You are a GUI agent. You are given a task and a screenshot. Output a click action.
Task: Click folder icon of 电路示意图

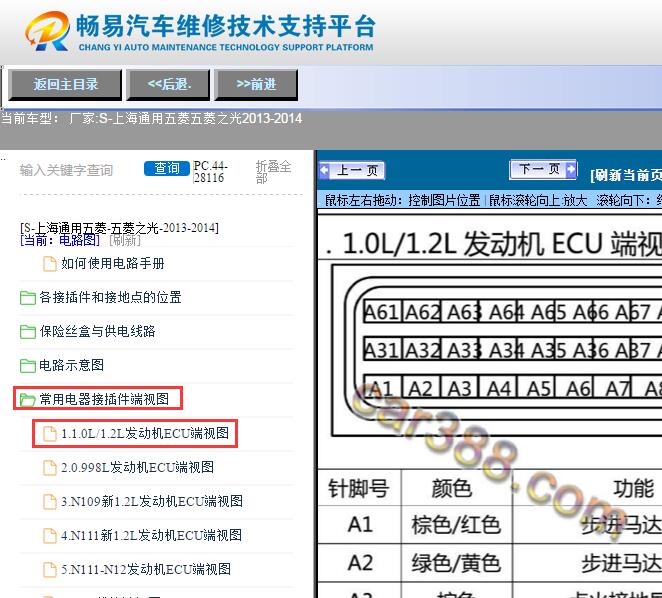(x=27, y=365)
